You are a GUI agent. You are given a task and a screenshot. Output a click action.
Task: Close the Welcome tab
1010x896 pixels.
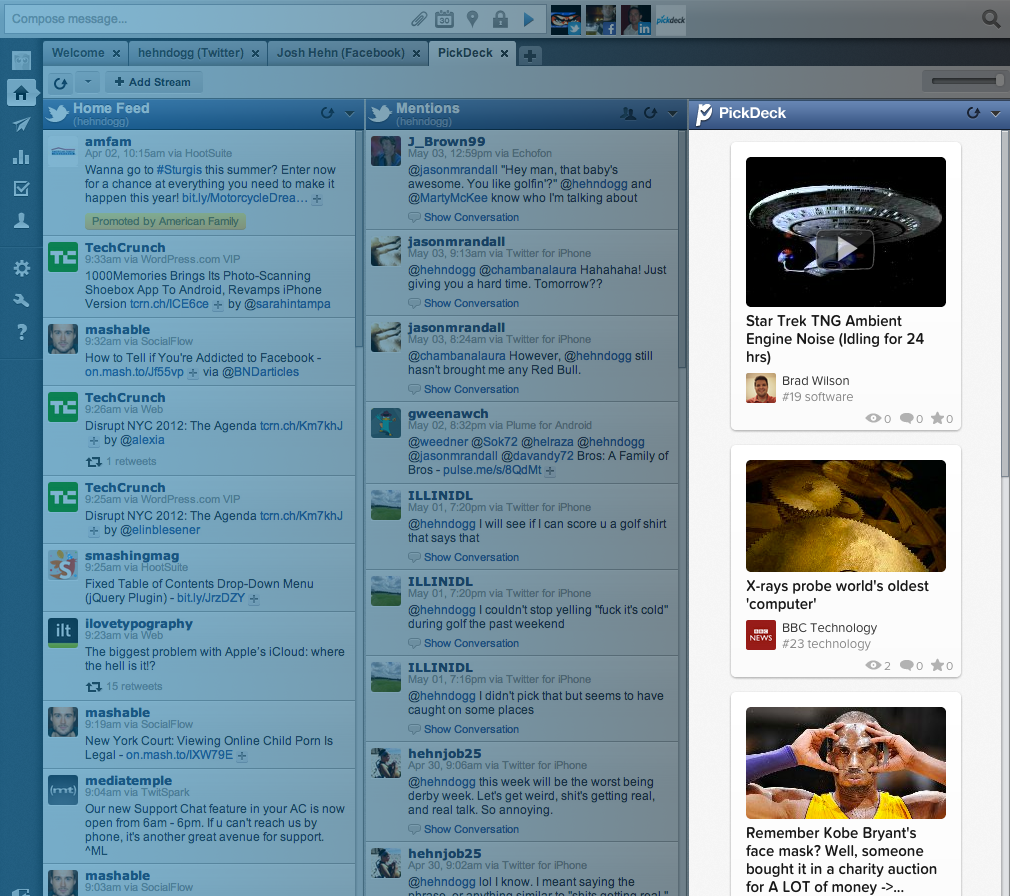tap(116, 53)
